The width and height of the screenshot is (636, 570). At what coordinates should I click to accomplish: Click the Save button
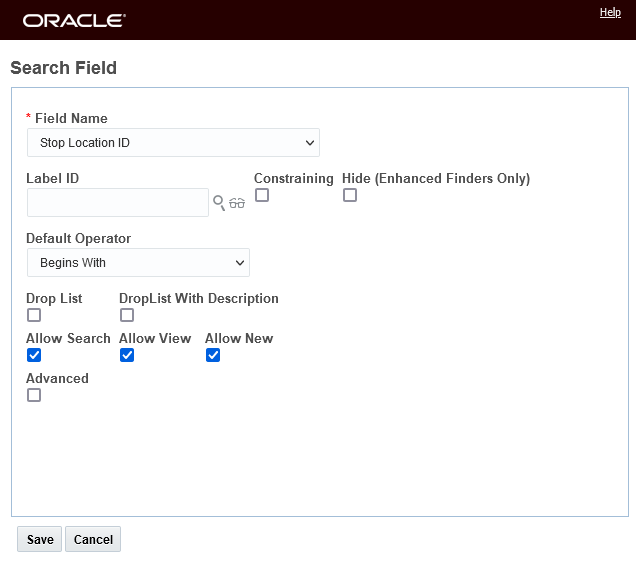(40, 539)
